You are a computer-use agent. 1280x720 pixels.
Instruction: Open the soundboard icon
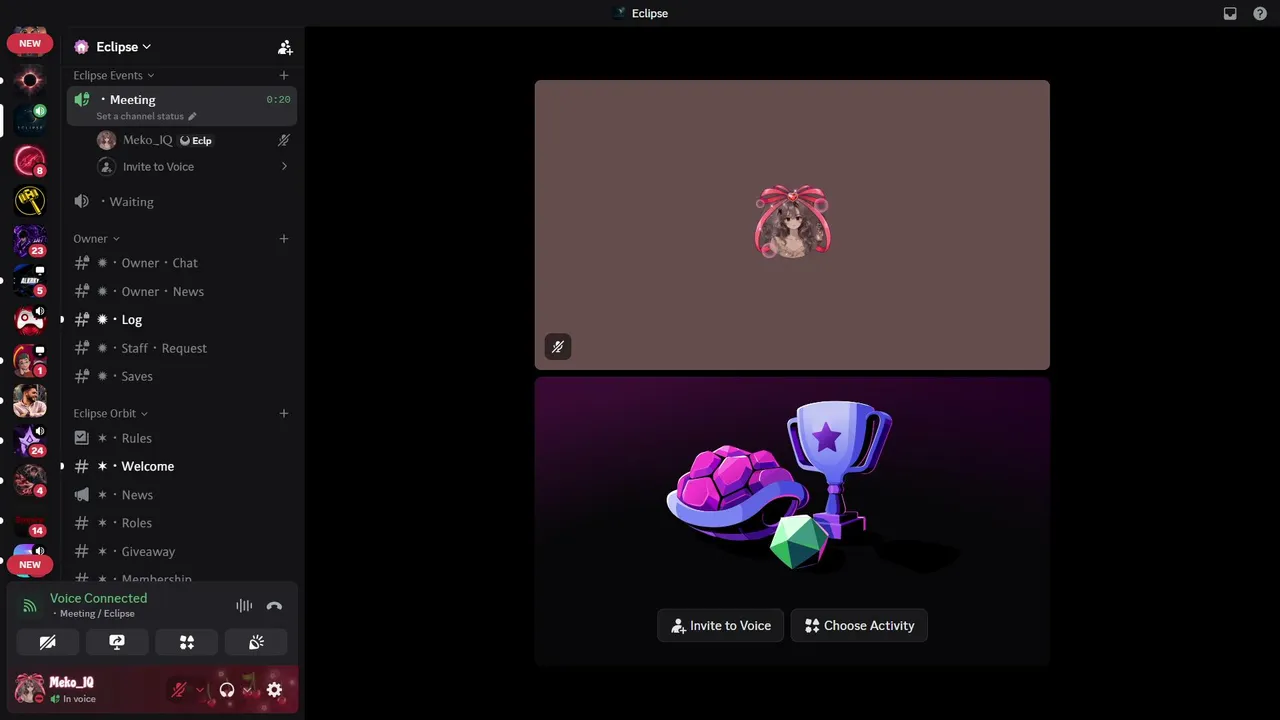[x=256, y=642]
